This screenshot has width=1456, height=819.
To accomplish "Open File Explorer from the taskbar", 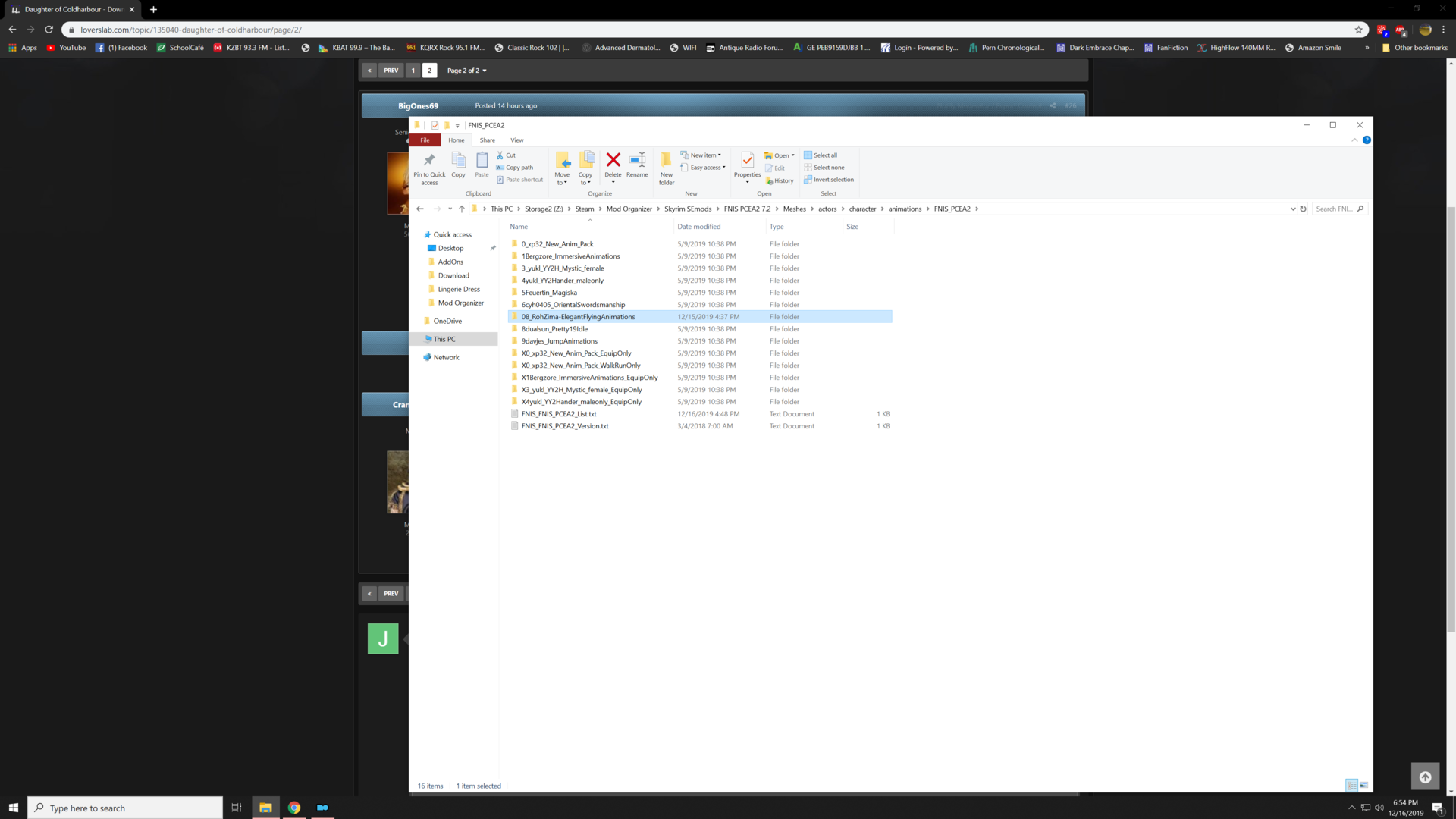I will [265, 808].
